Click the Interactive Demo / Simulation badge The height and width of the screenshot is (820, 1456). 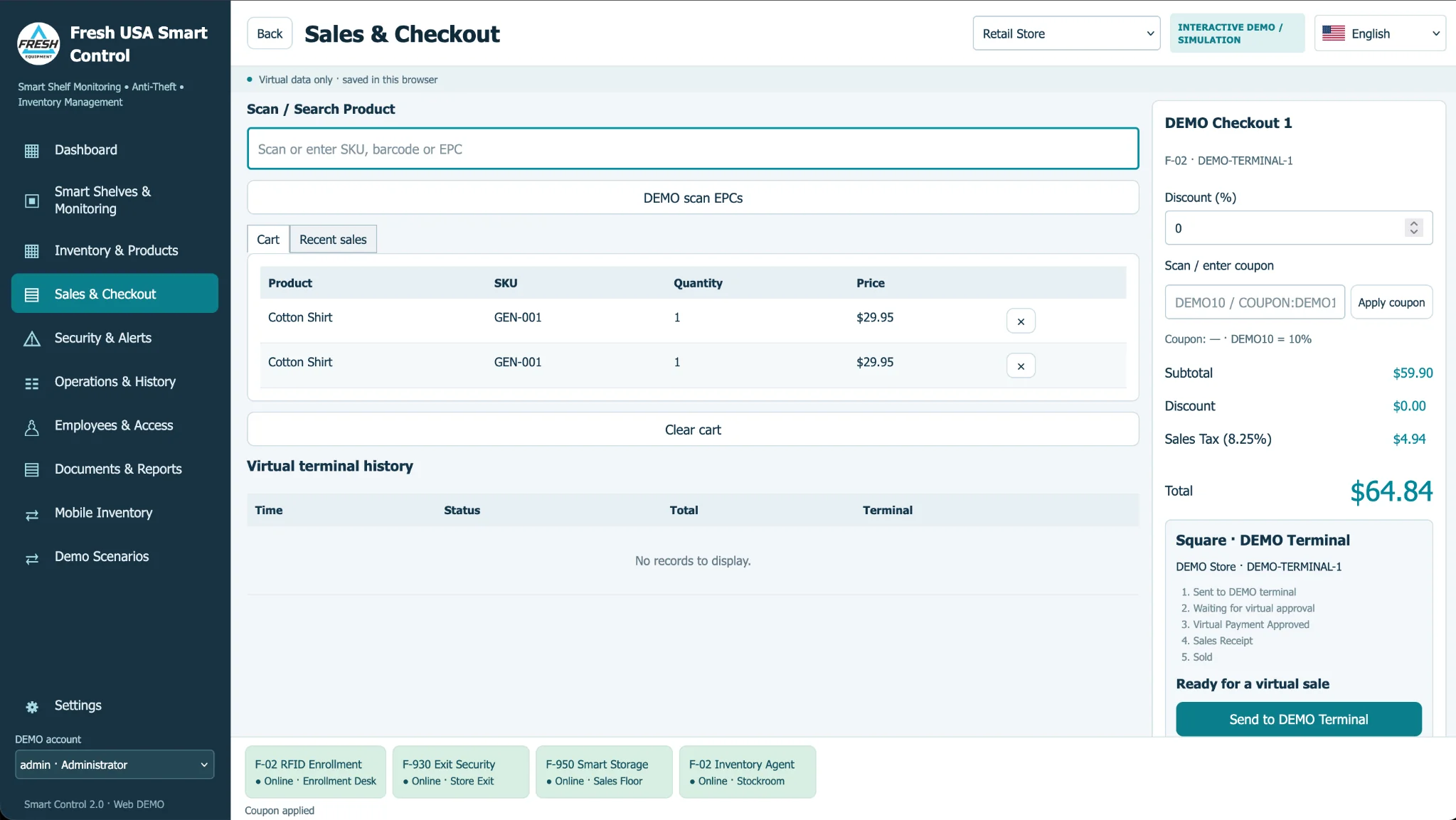pyautogui.click(x=1237, y=33)
